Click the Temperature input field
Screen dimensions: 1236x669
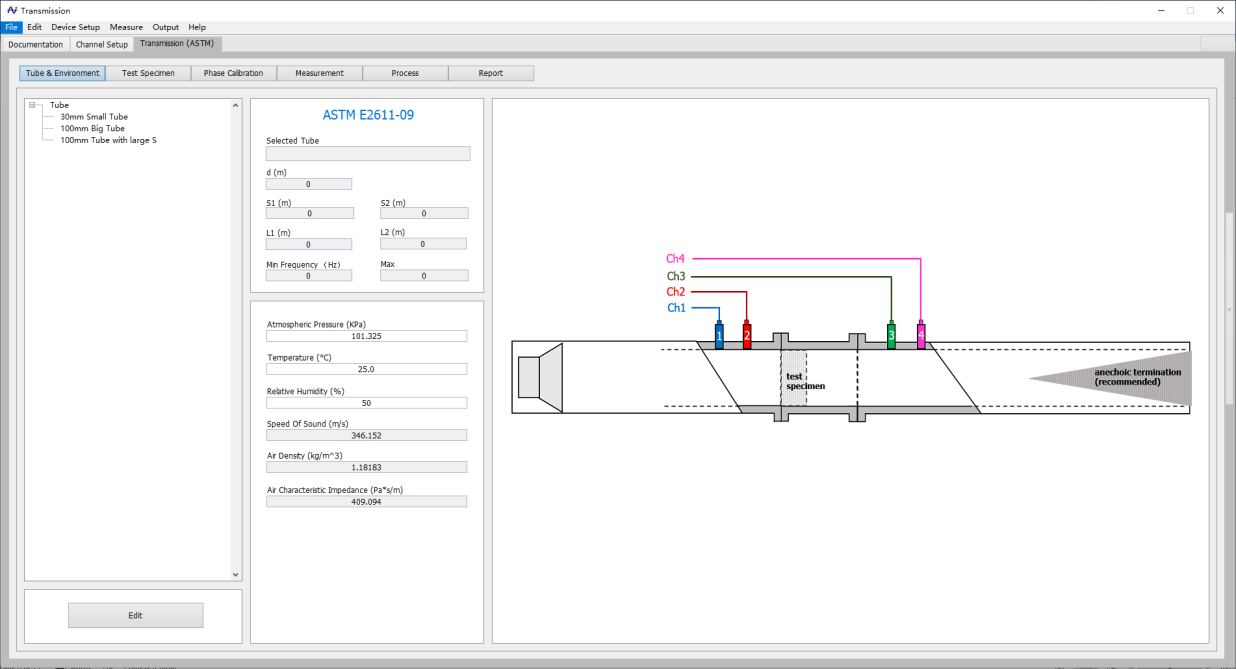click(366, 369)
